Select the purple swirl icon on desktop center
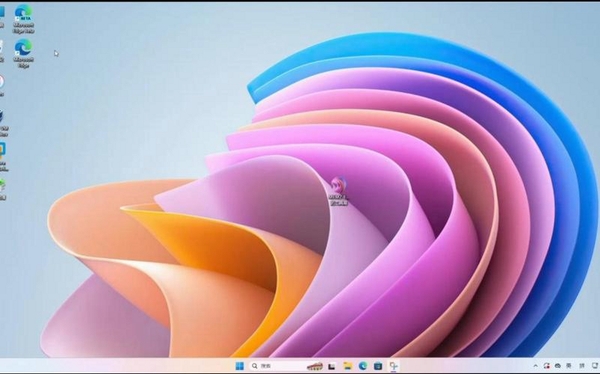Viewport: 600px width, 374px height. [x=339, y=191]
